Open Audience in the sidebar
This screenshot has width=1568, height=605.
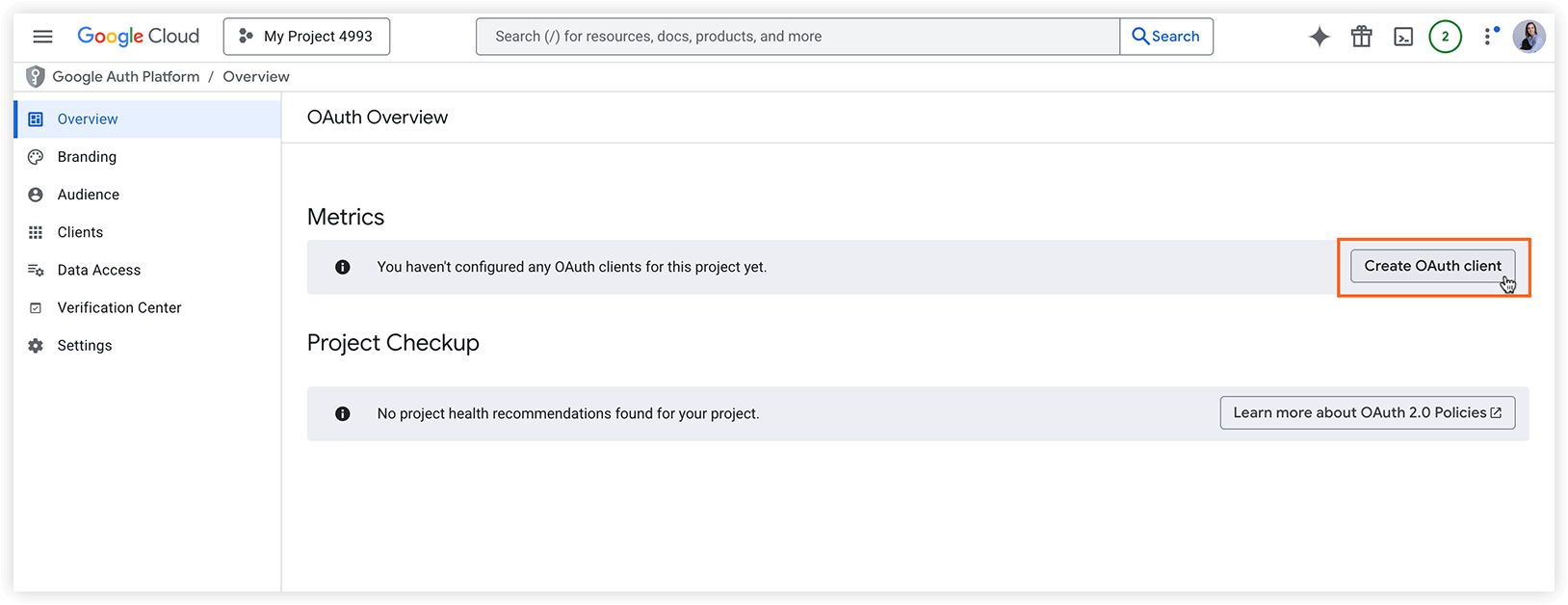coord(147,195)
